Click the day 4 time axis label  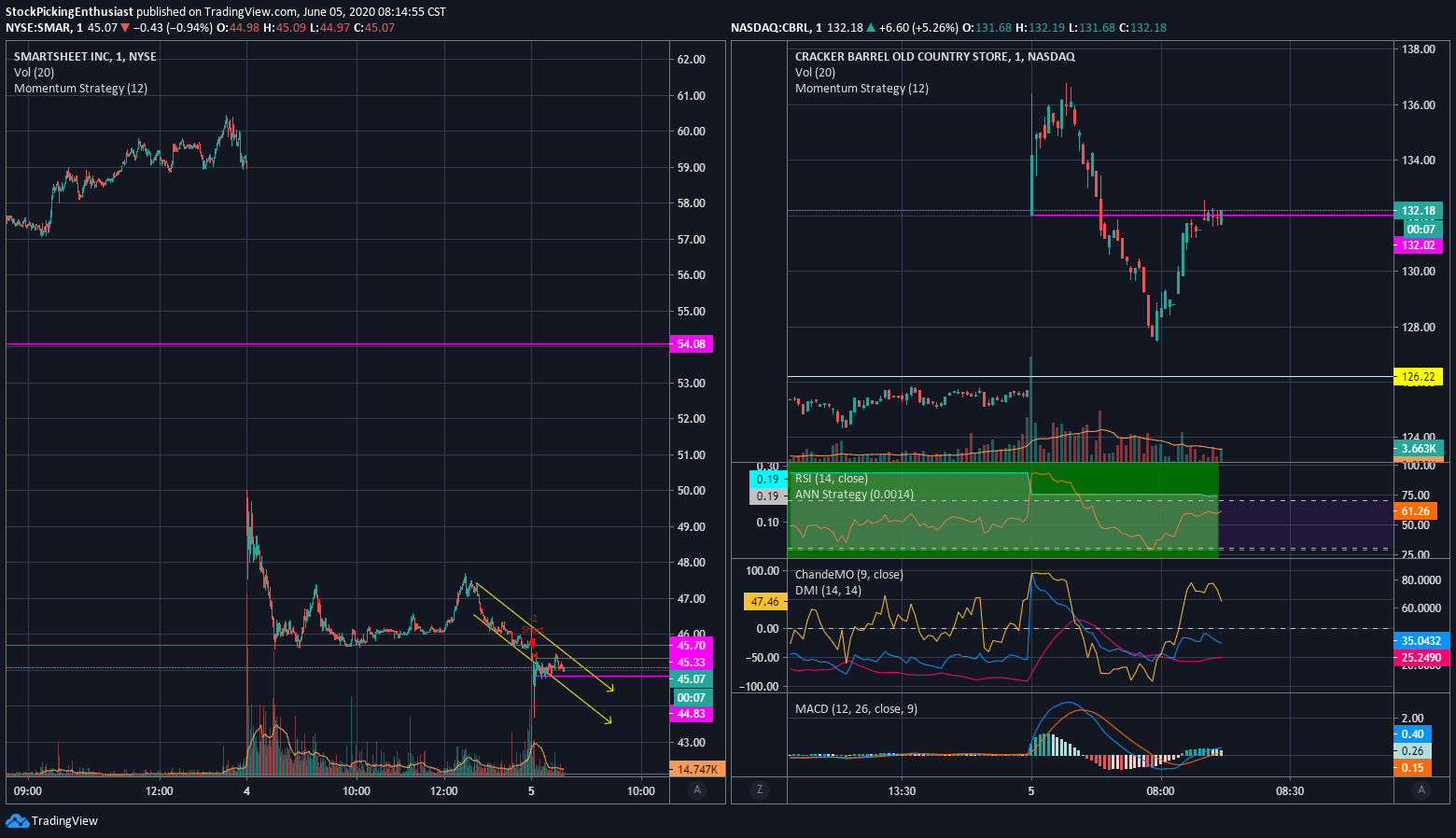click(x=246, y=791)
